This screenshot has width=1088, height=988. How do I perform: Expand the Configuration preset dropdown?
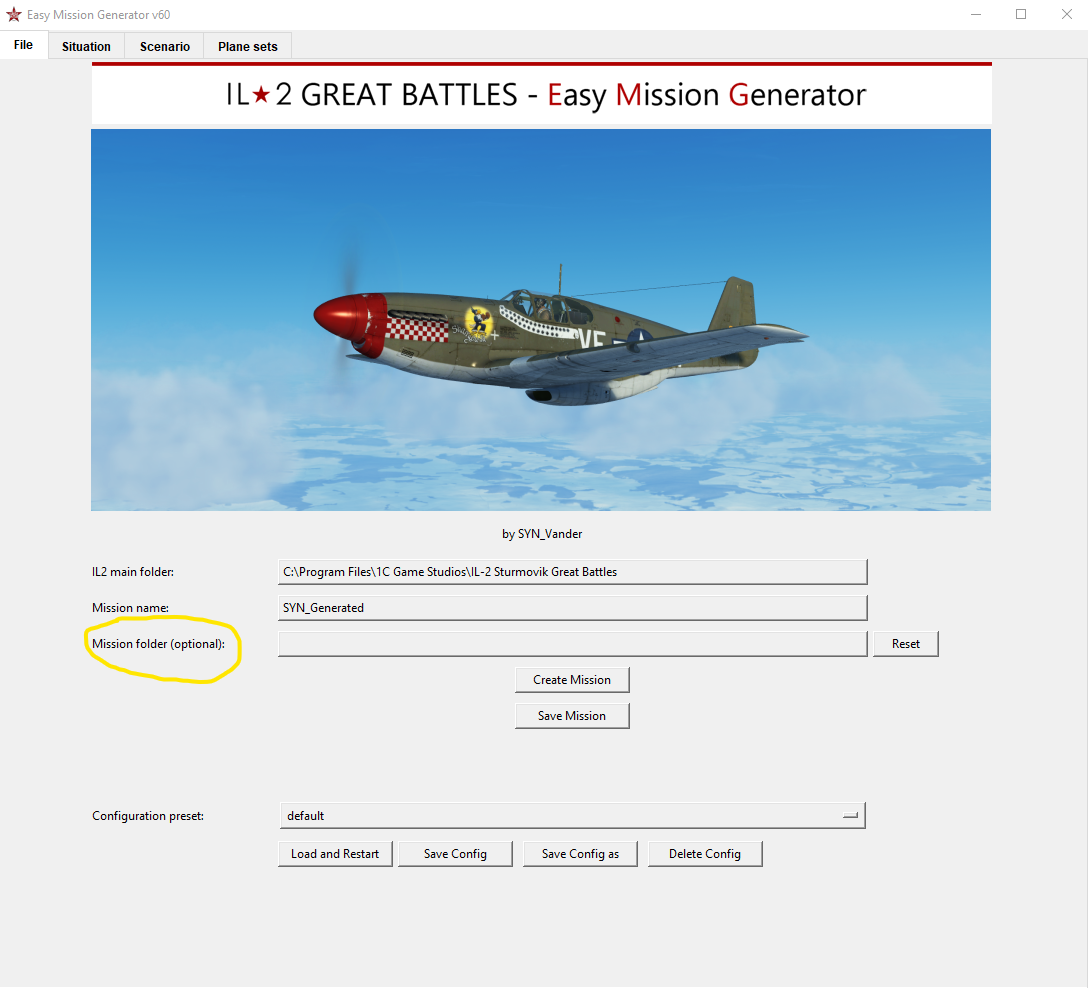[572, 816]
